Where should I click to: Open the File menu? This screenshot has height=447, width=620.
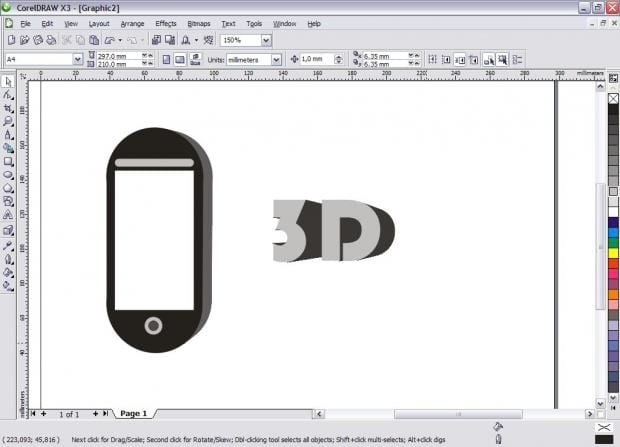(25, 24)
